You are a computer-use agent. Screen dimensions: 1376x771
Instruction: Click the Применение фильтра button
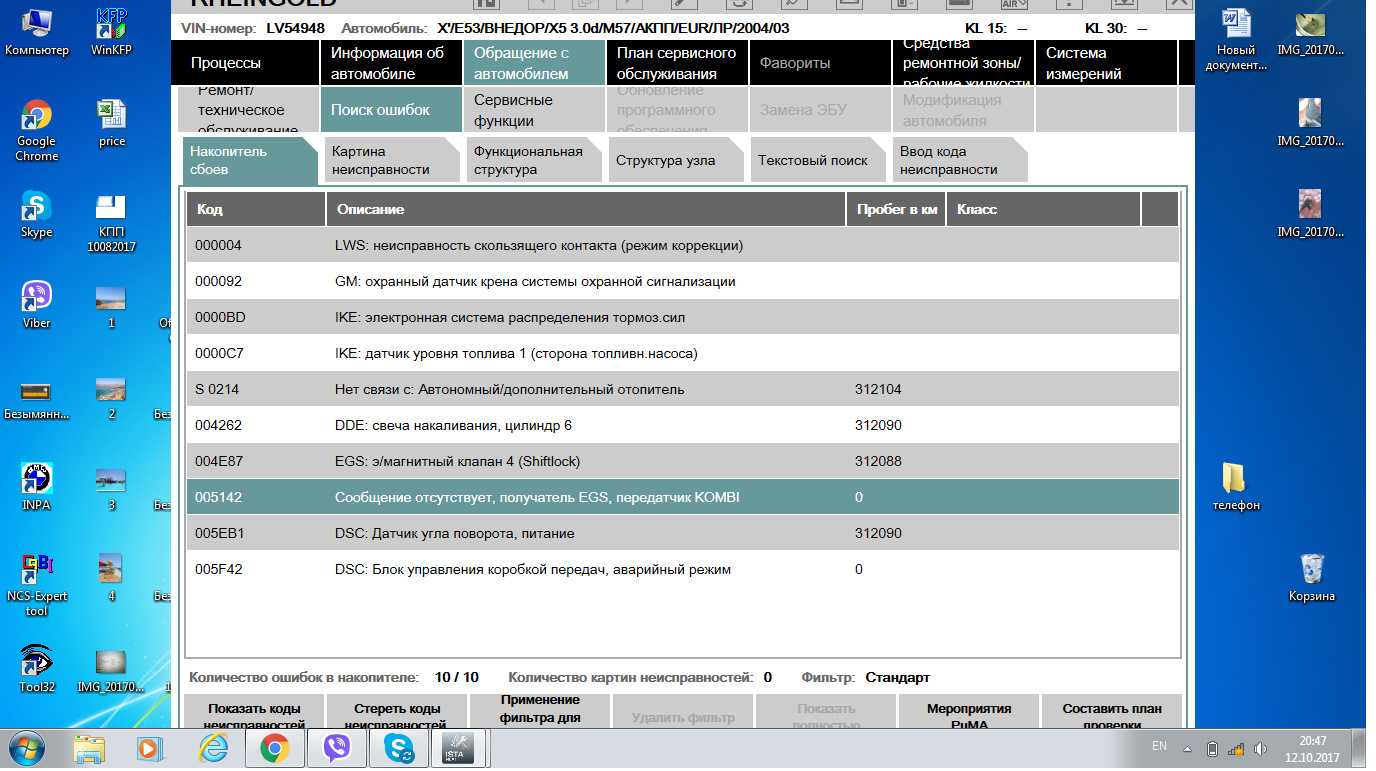pos(540,712)
